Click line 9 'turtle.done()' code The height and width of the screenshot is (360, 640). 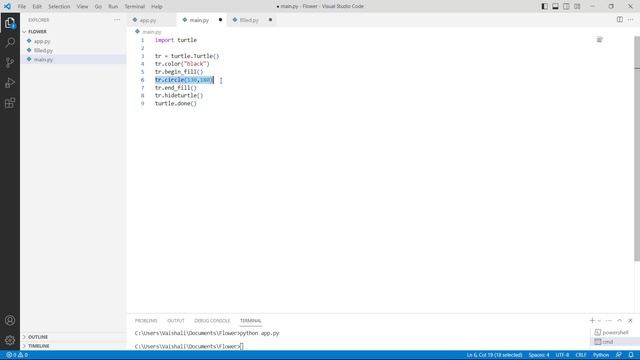[176, 104]
